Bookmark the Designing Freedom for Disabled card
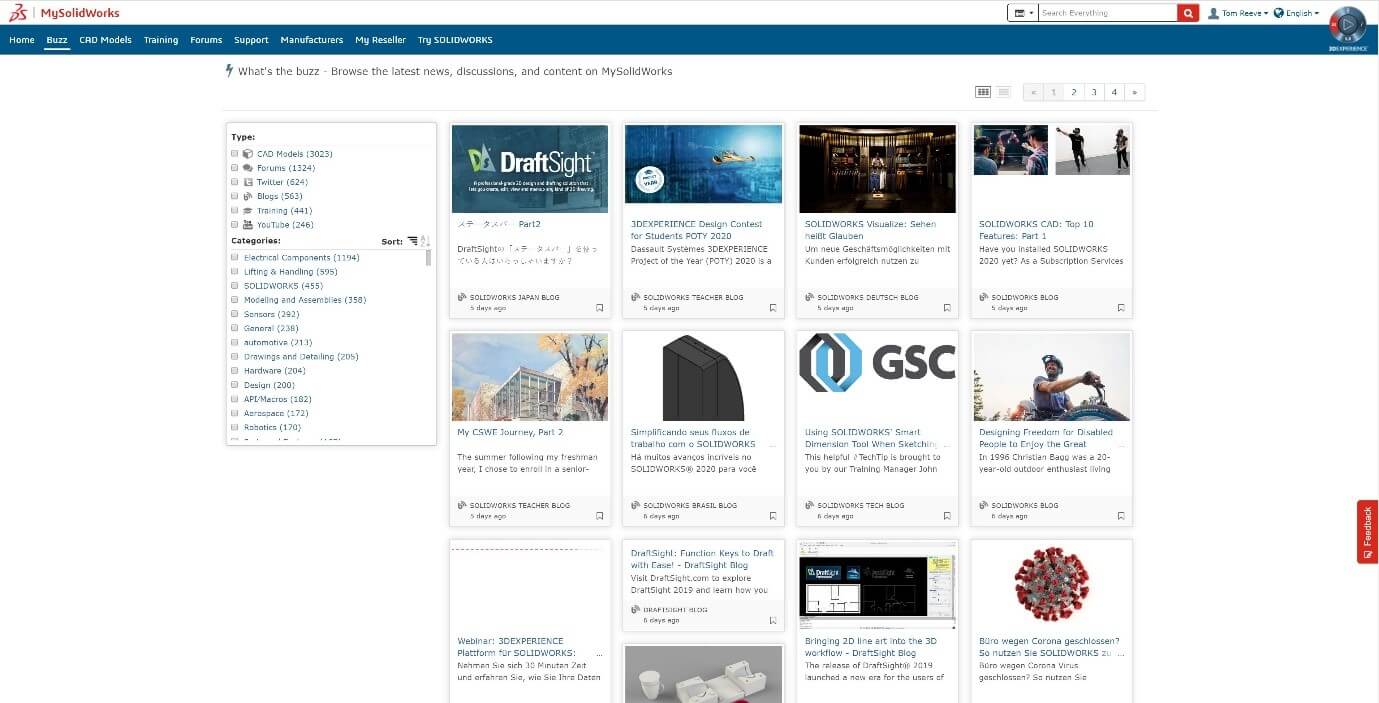 click(1121, 516)
